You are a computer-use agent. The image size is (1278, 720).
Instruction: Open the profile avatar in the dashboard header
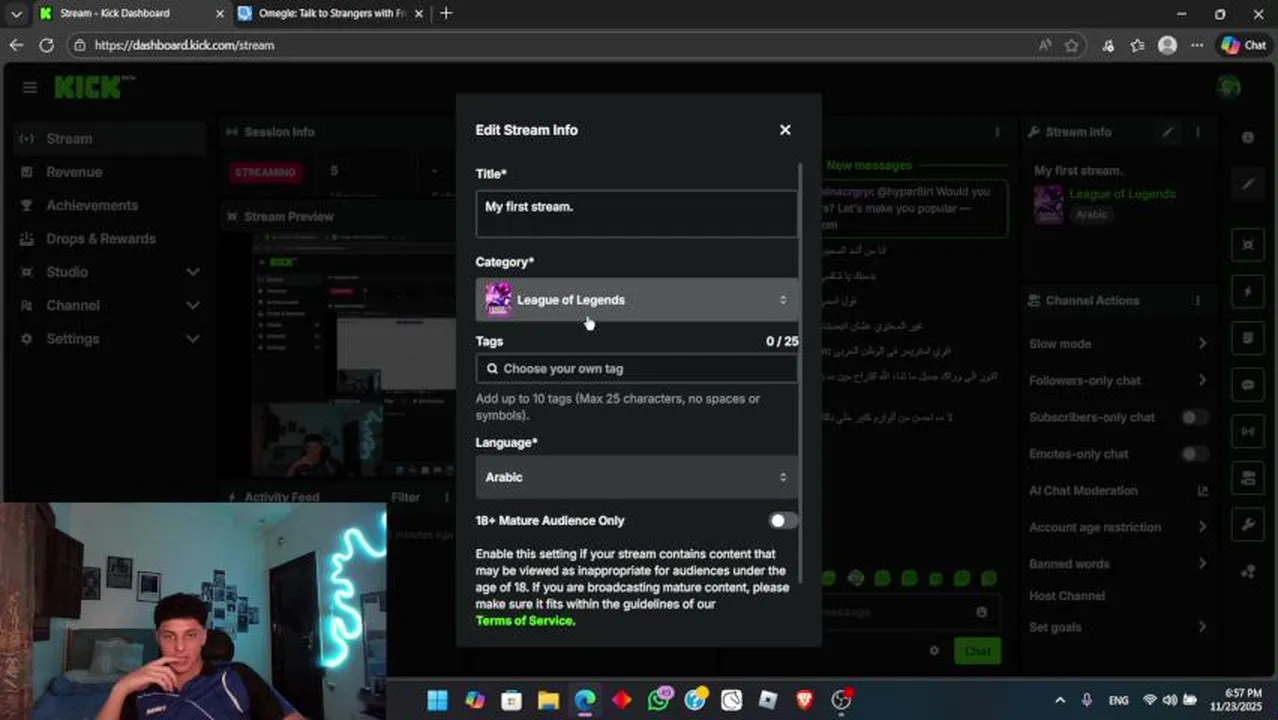tap(1229, 87)
